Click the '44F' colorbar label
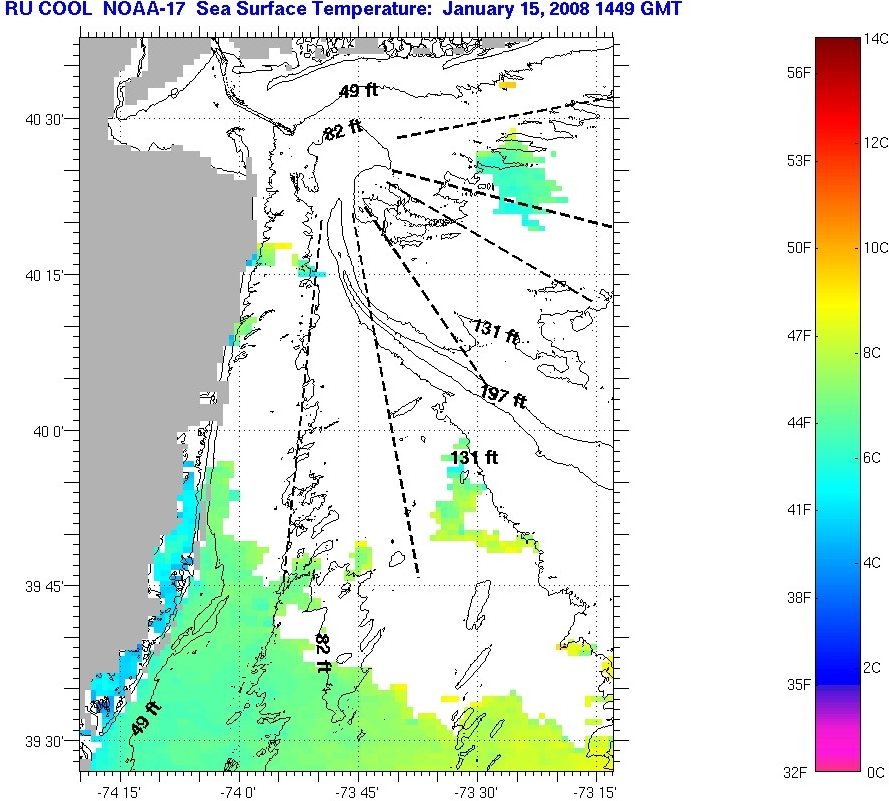Image resolution: width=889 pixels, height=801 pixels. pyautogui.click(x=799, y=422)
